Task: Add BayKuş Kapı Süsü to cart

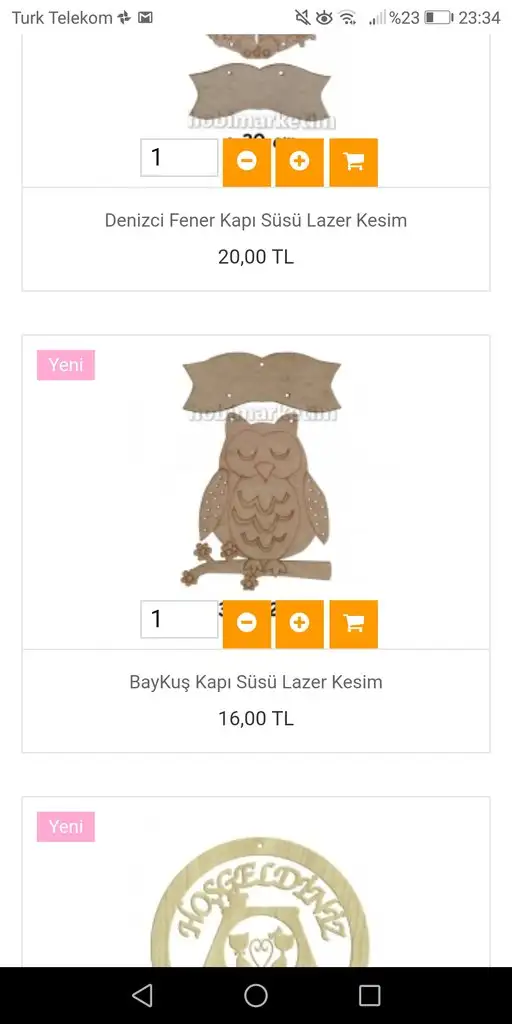Action: pos(353,624)
